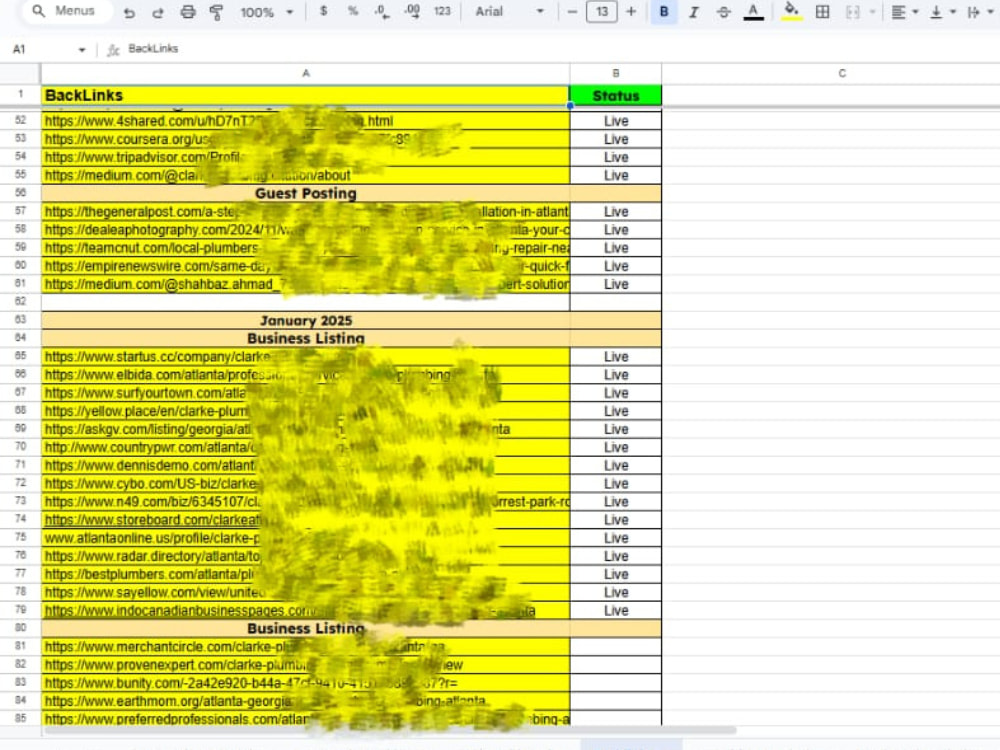
Task: Select column C header
Action: point(842,73)
